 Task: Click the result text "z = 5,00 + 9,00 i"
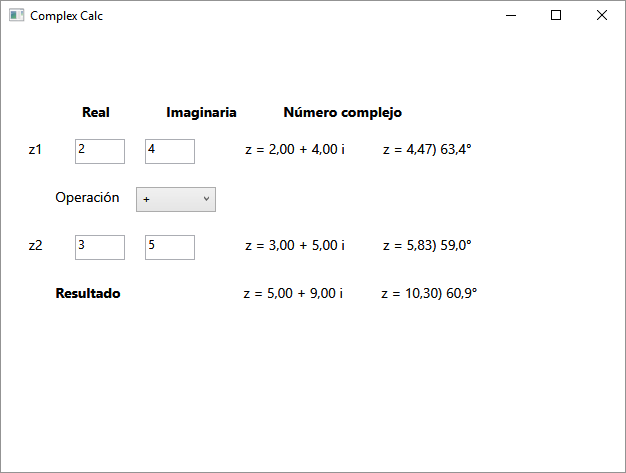point(293,294)
